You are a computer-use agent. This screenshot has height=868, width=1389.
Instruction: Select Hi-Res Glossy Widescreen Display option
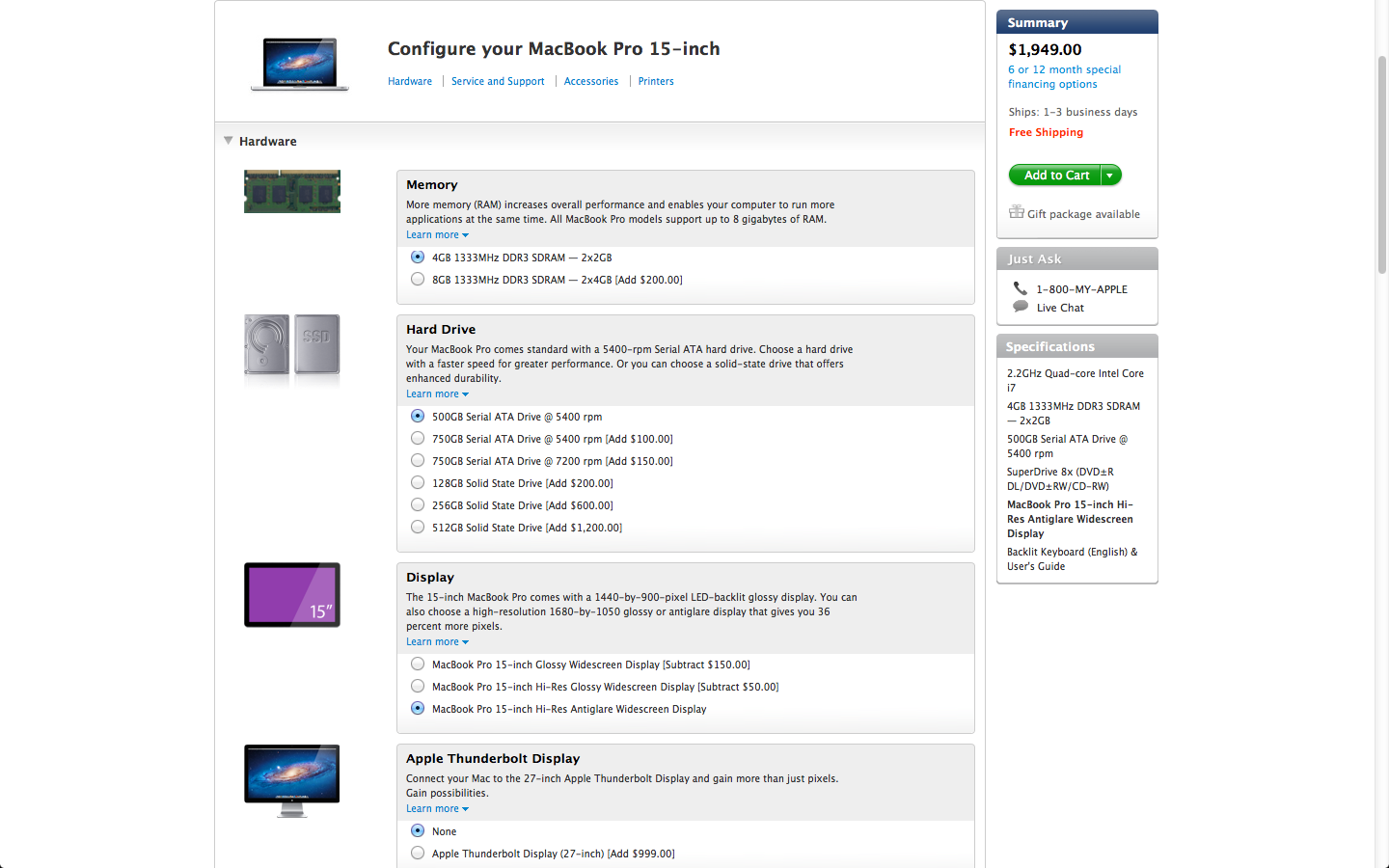(418, 687)
